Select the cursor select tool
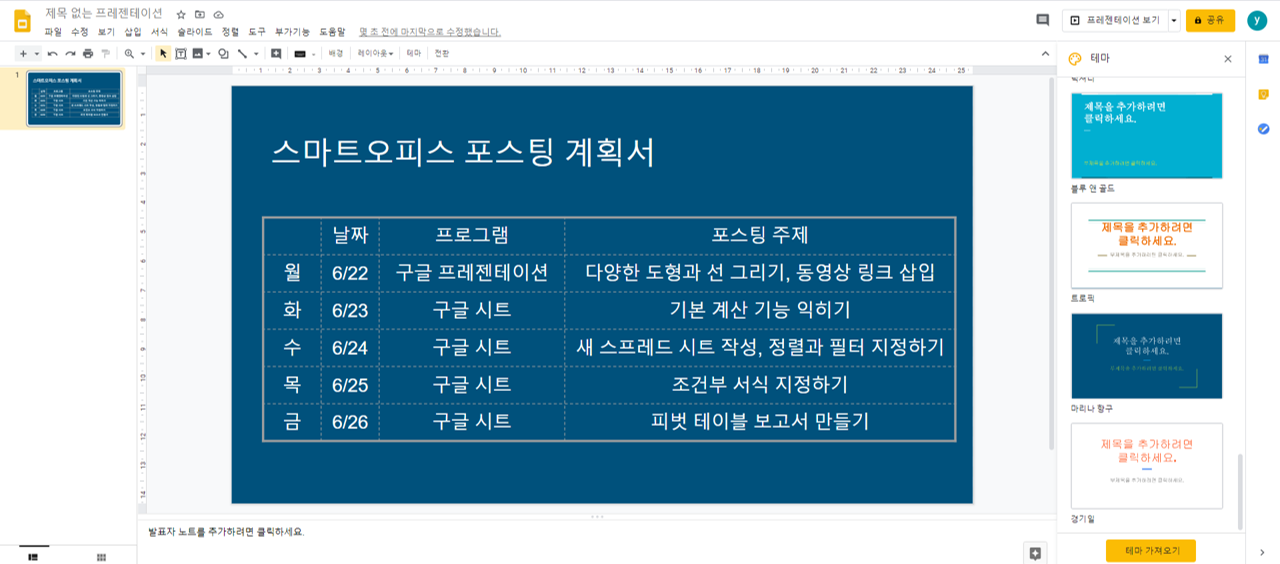Image resolution: width=1280 pixels, height=564 pixels. [x=163, y=53]
